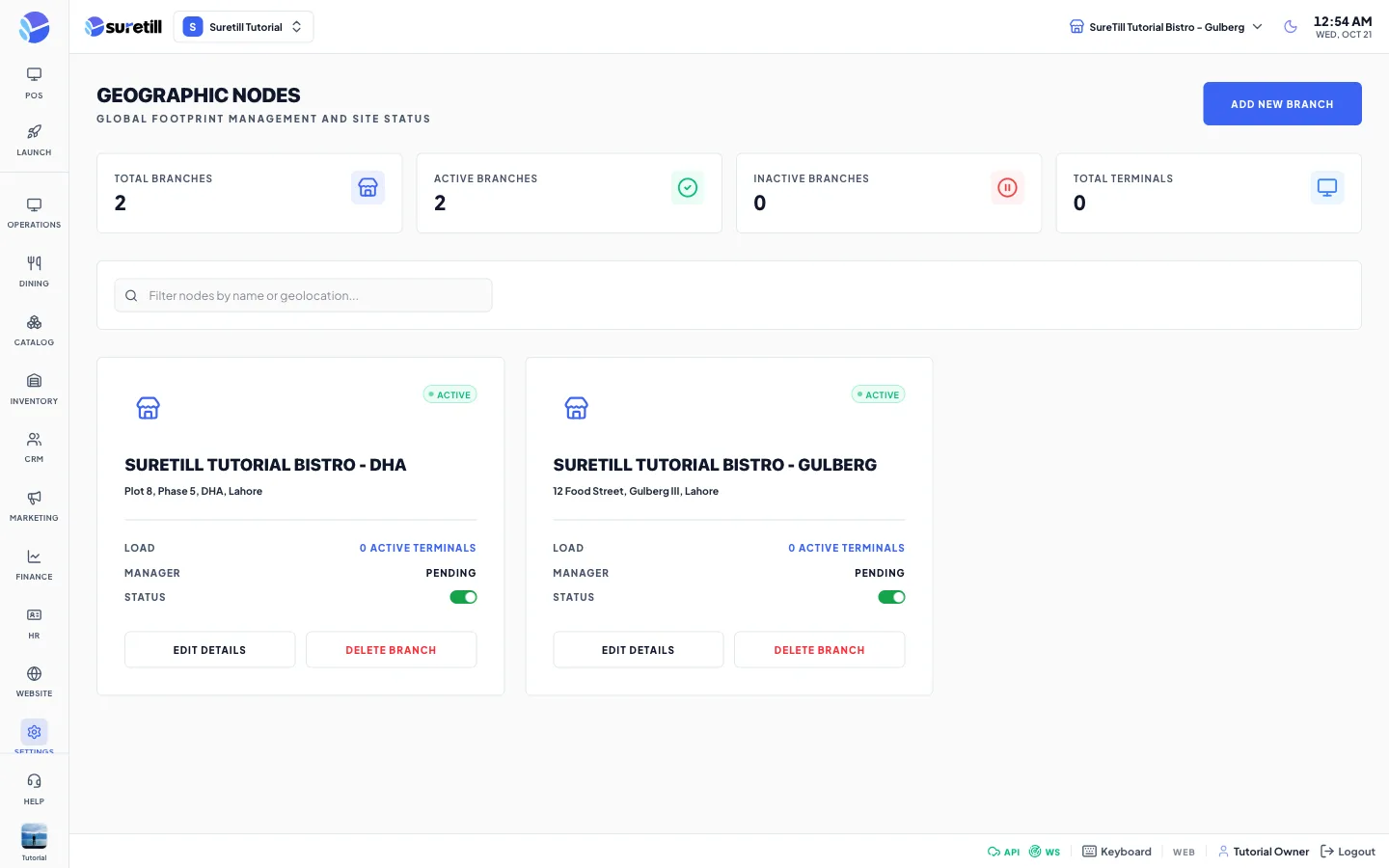Click the Active Branches stat card
1389x868 pixels.
click(x=569, y=193)
